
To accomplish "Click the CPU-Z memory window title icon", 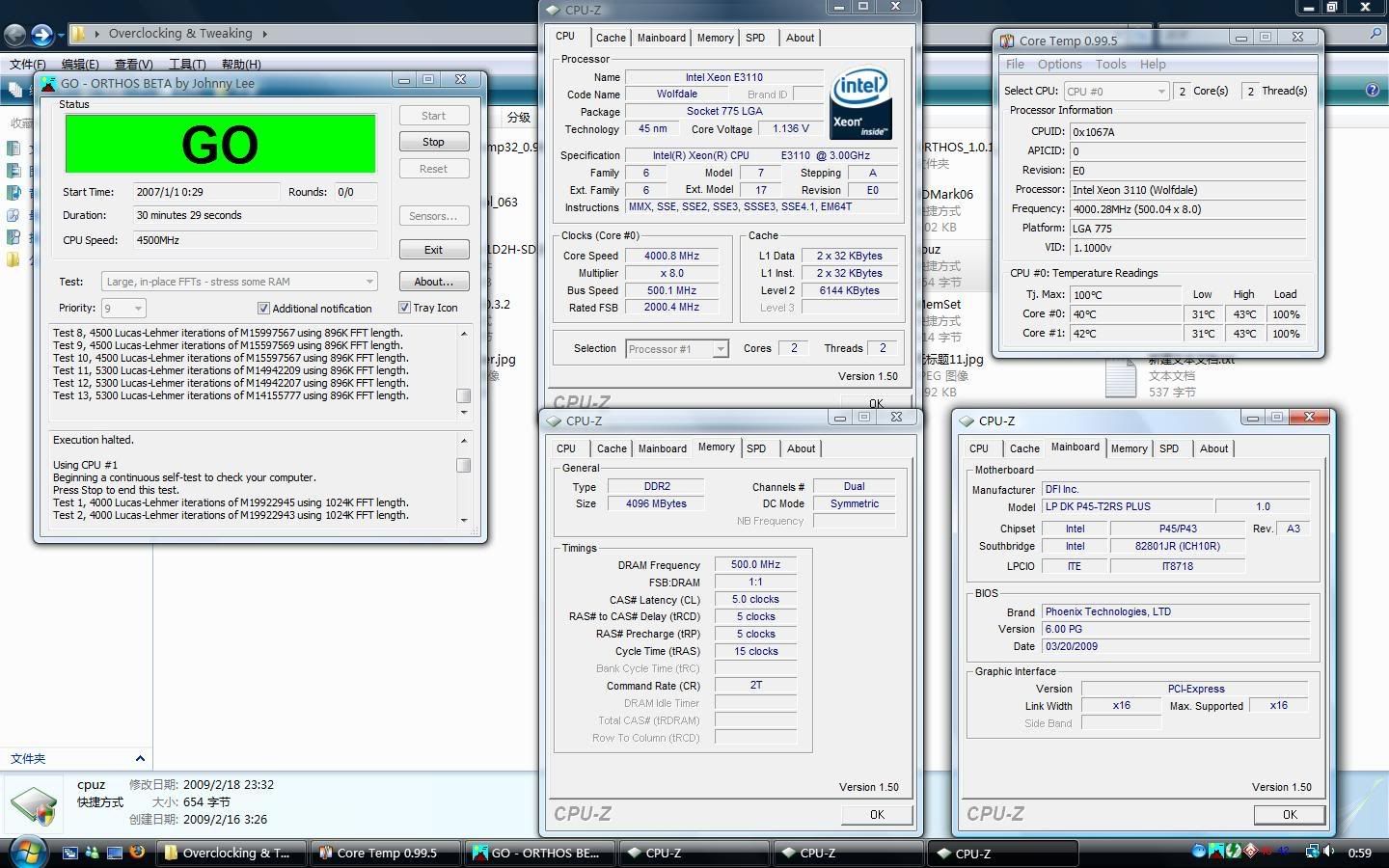I will pyautogui.click(x=554, y=420).
